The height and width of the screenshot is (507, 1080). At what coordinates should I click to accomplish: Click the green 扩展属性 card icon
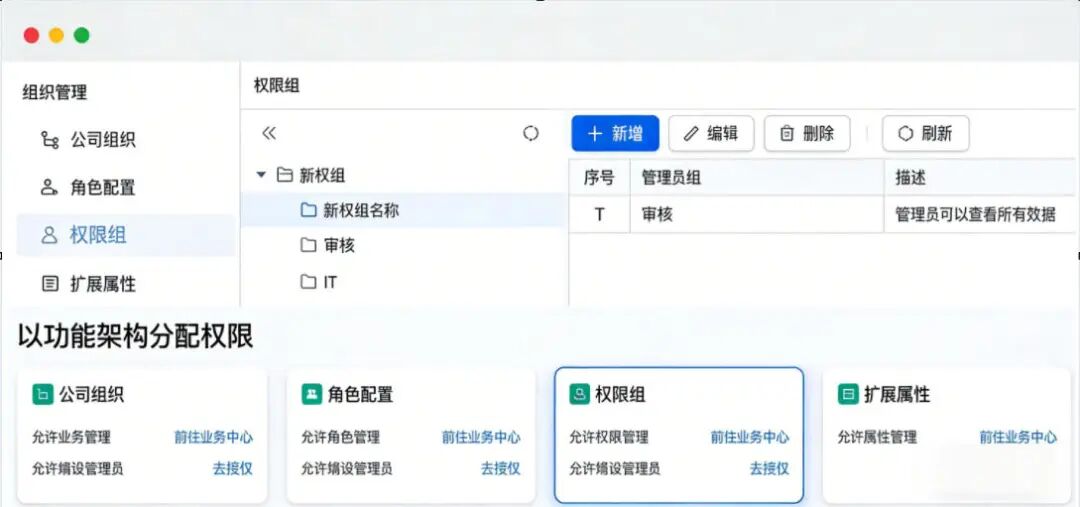848,395
